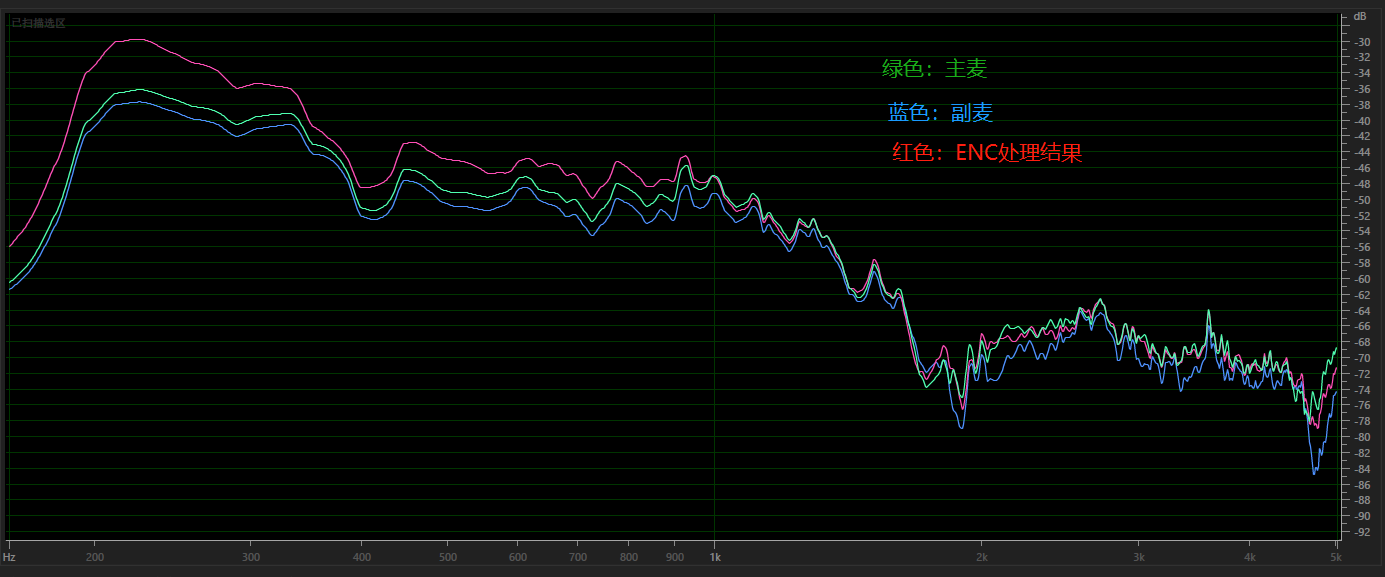Click the "-86" decibel scale value
The width and height of the screenshot is (1385, 577).
tap(1361, 485)
